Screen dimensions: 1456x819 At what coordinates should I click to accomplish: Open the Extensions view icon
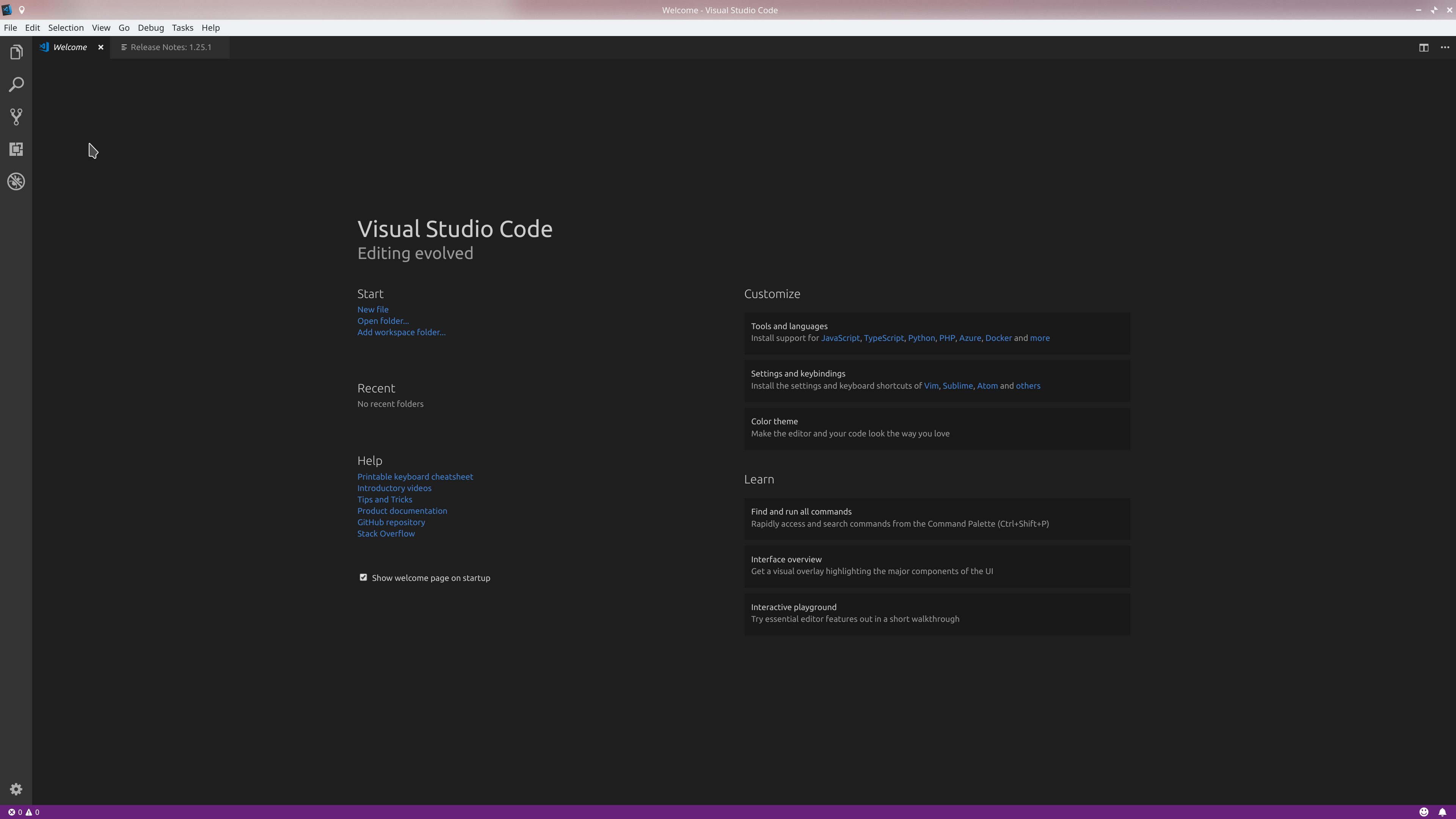pyautogui.click(x=16, y=149)
